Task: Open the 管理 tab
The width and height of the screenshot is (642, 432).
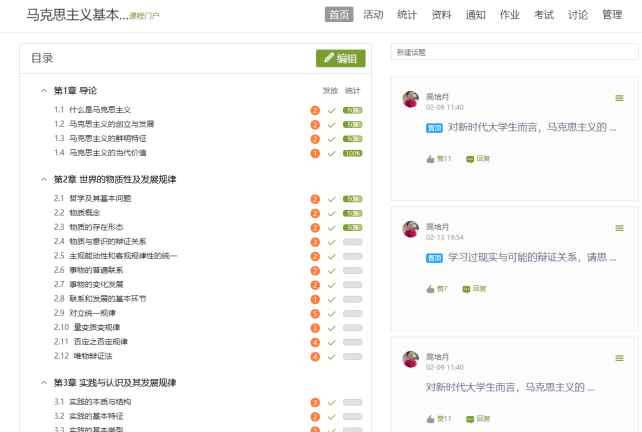Action: click(612, 15)
